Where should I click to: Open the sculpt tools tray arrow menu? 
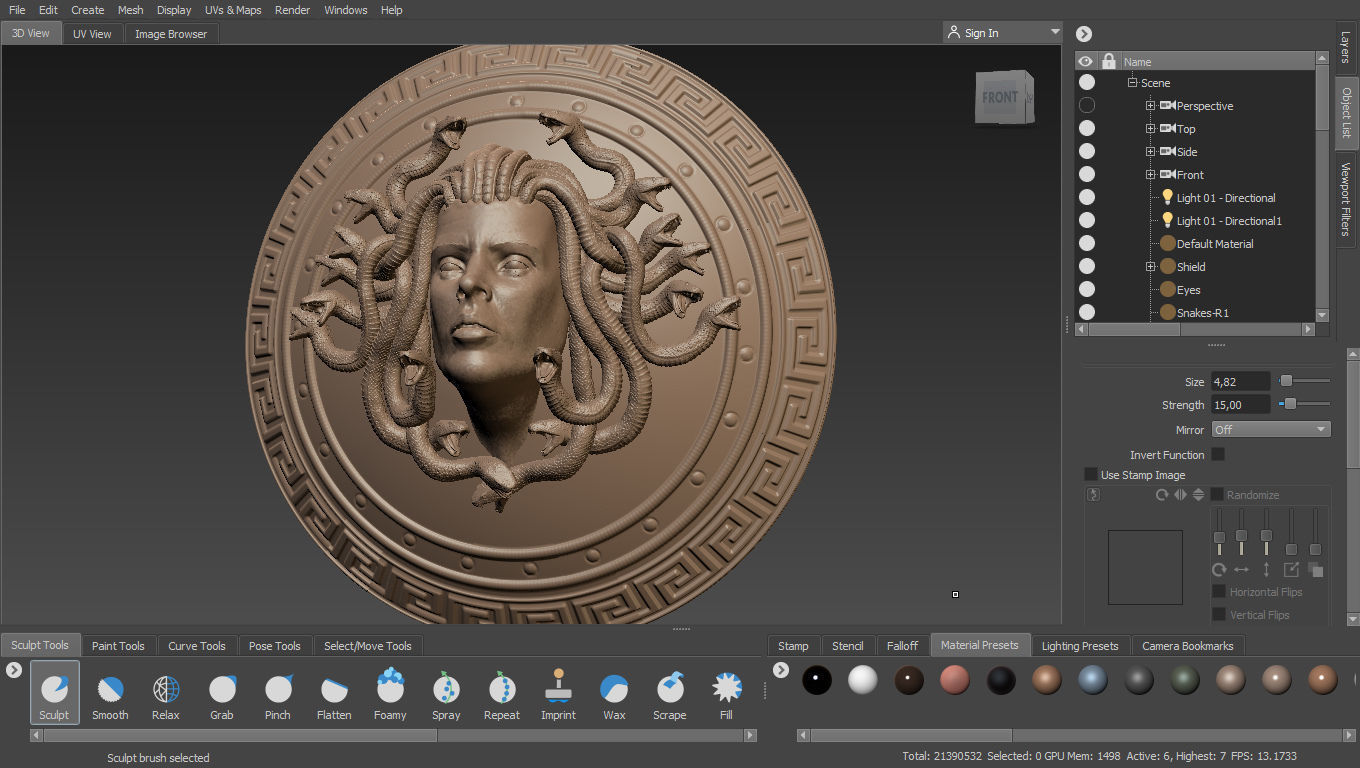[x=14, y=670]
